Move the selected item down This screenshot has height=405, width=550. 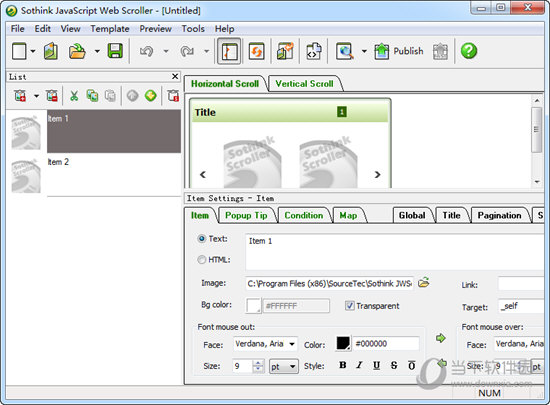[x=151, y=95]
